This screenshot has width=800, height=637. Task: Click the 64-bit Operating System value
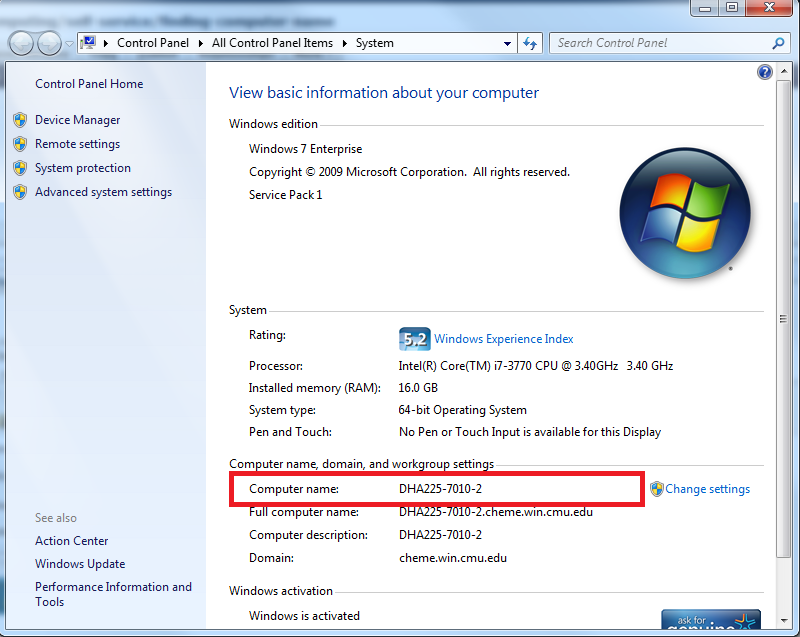click(x=462, y=410)
